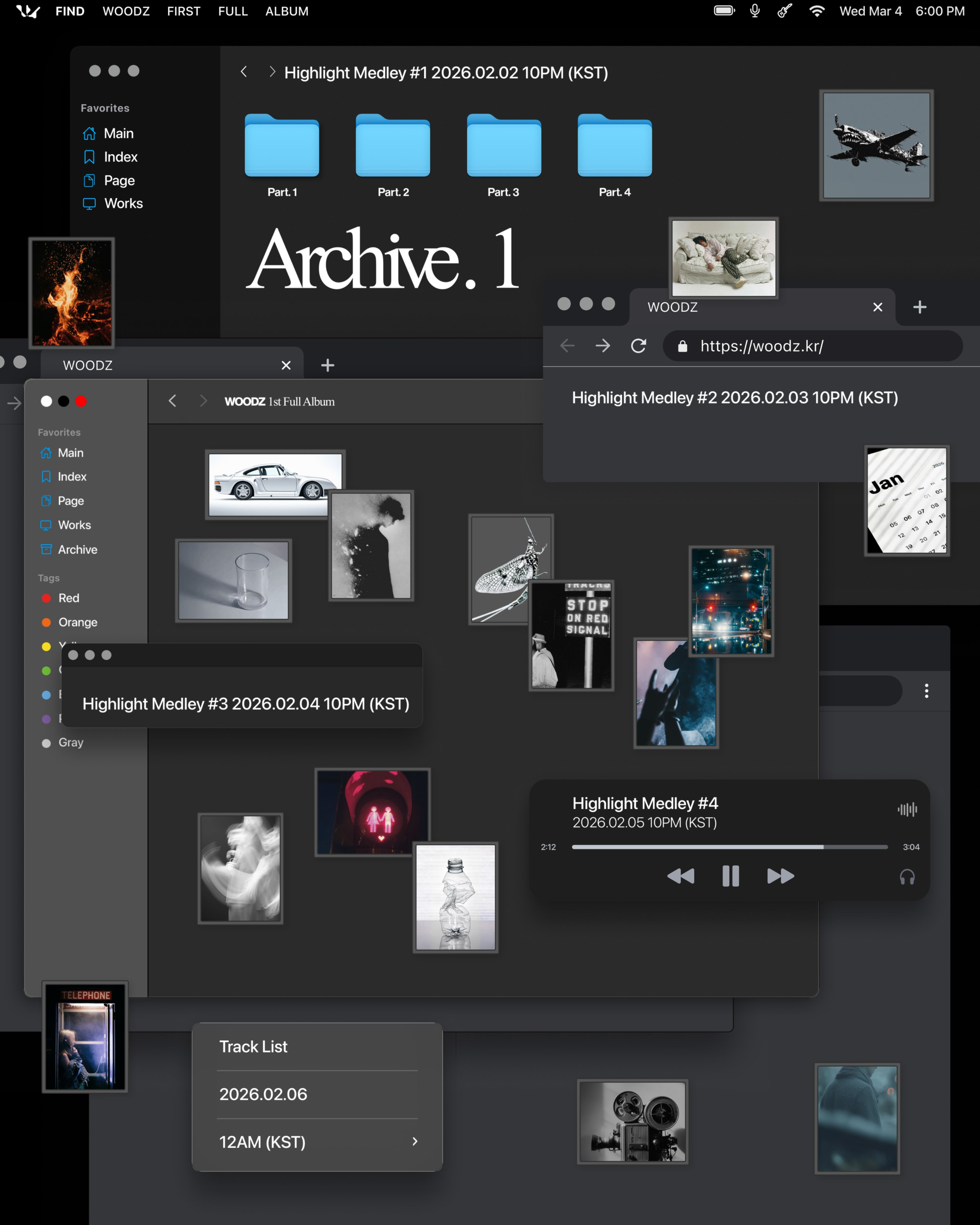The image size is (980, 1225).
Task: Click the forward navigation chevron in Archive window
Action: coord(272,72)
